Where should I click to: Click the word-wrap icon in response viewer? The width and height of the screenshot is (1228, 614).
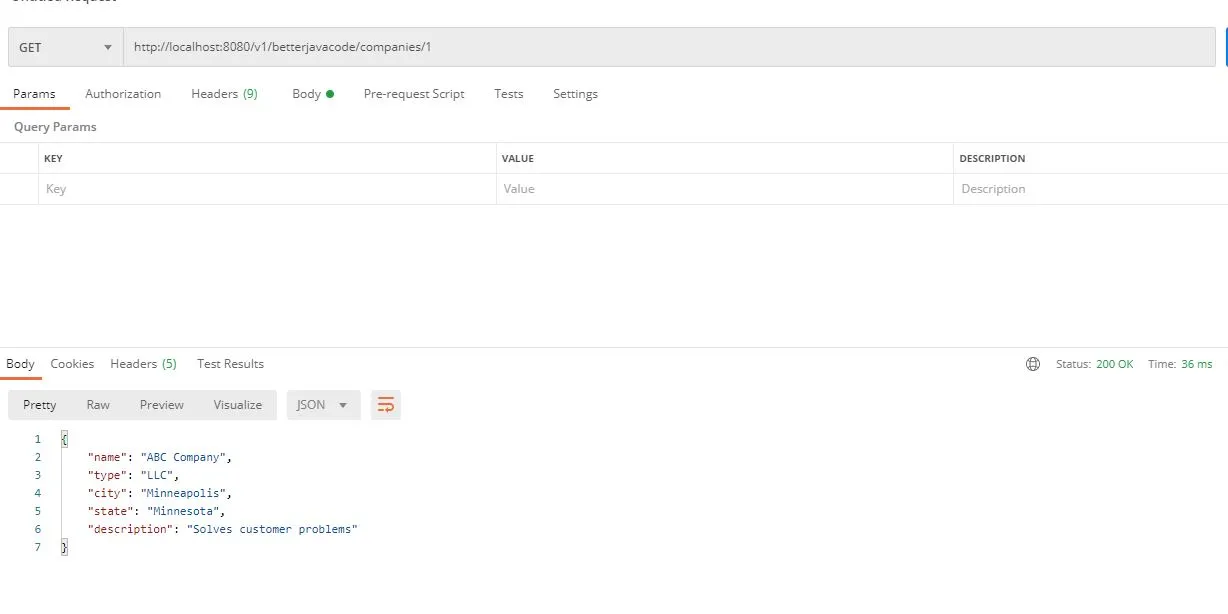coord(386,404)
